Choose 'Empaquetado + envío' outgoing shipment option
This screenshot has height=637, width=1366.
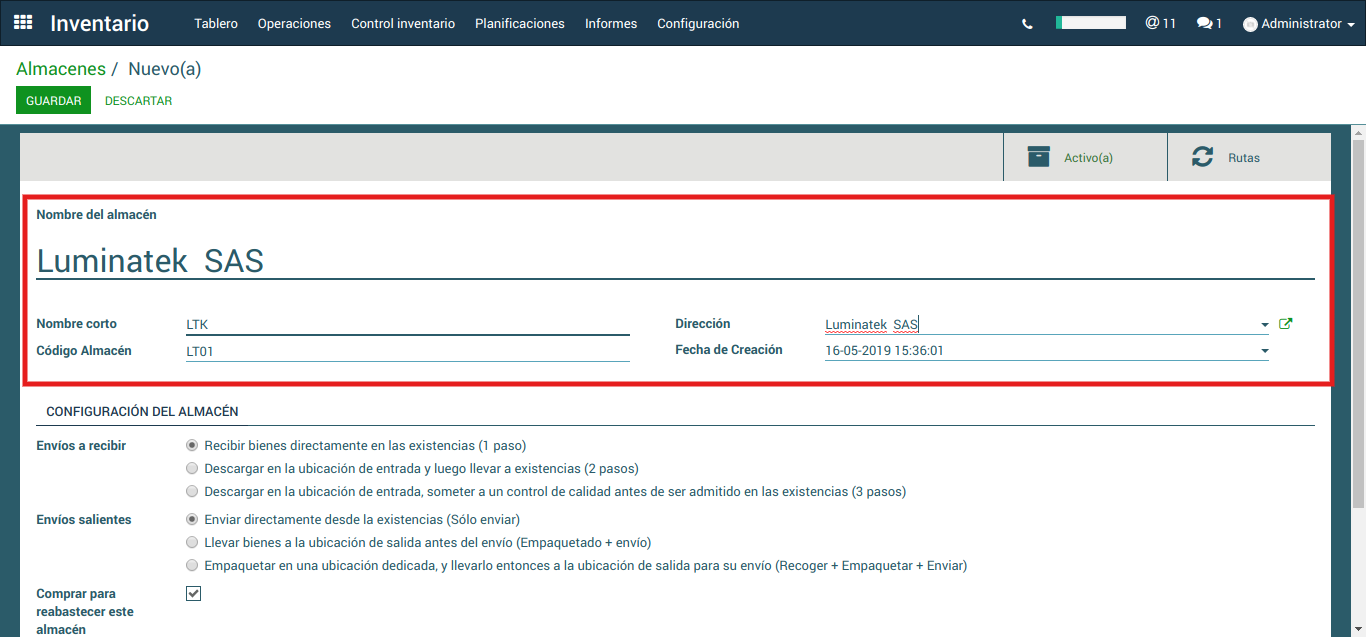coord(192,543)
